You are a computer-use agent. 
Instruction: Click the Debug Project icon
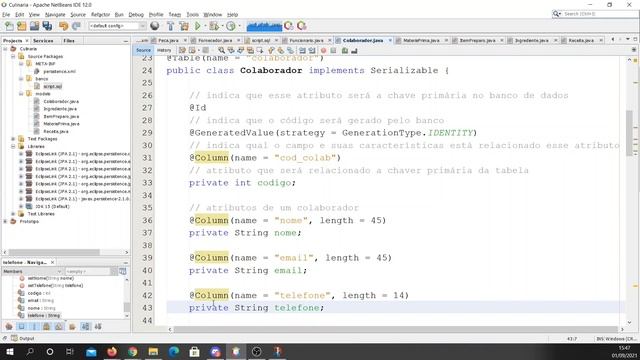click(x=213, y=26)
